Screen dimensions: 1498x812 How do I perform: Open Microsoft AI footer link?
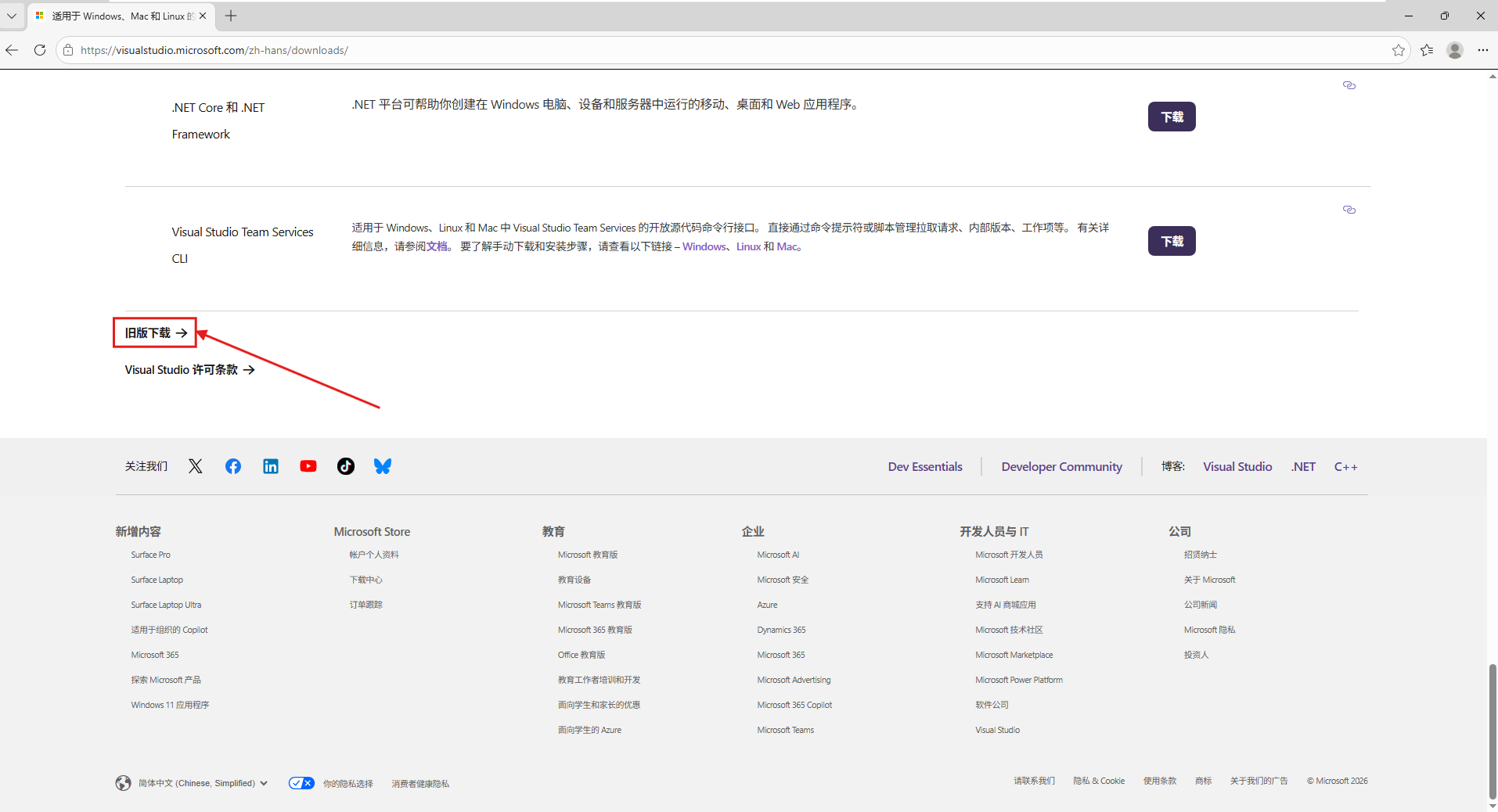[778, 555]
